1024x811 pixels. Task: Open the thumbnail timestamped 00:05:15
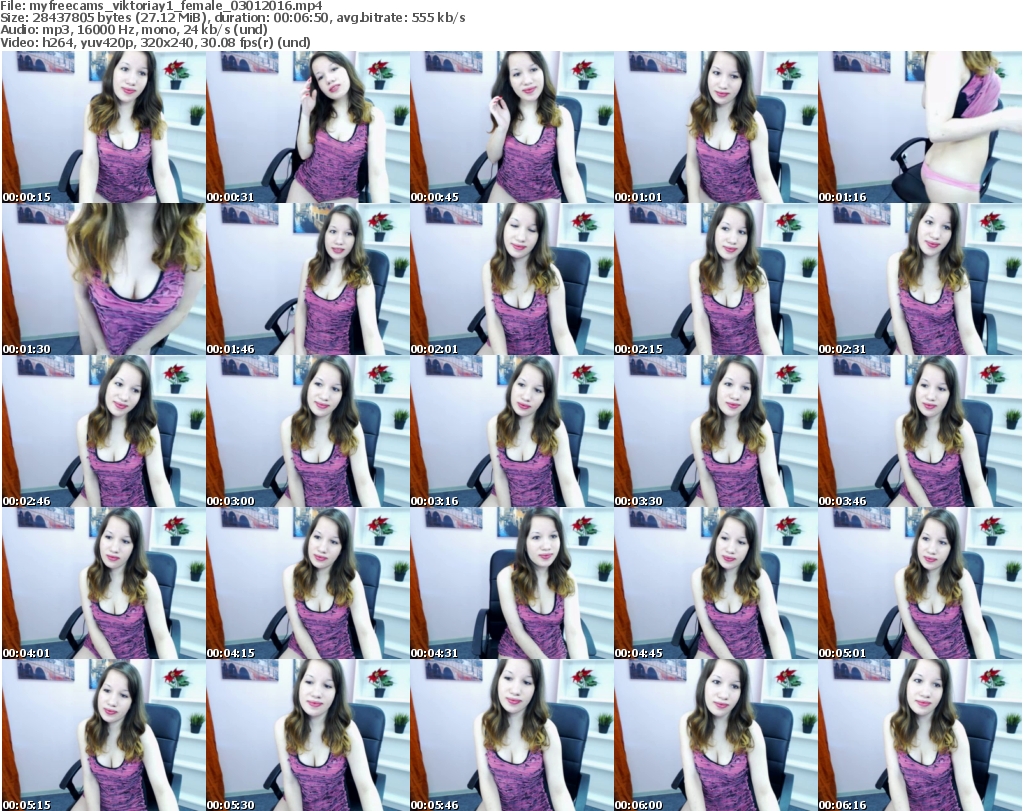(x=104, y=736)
